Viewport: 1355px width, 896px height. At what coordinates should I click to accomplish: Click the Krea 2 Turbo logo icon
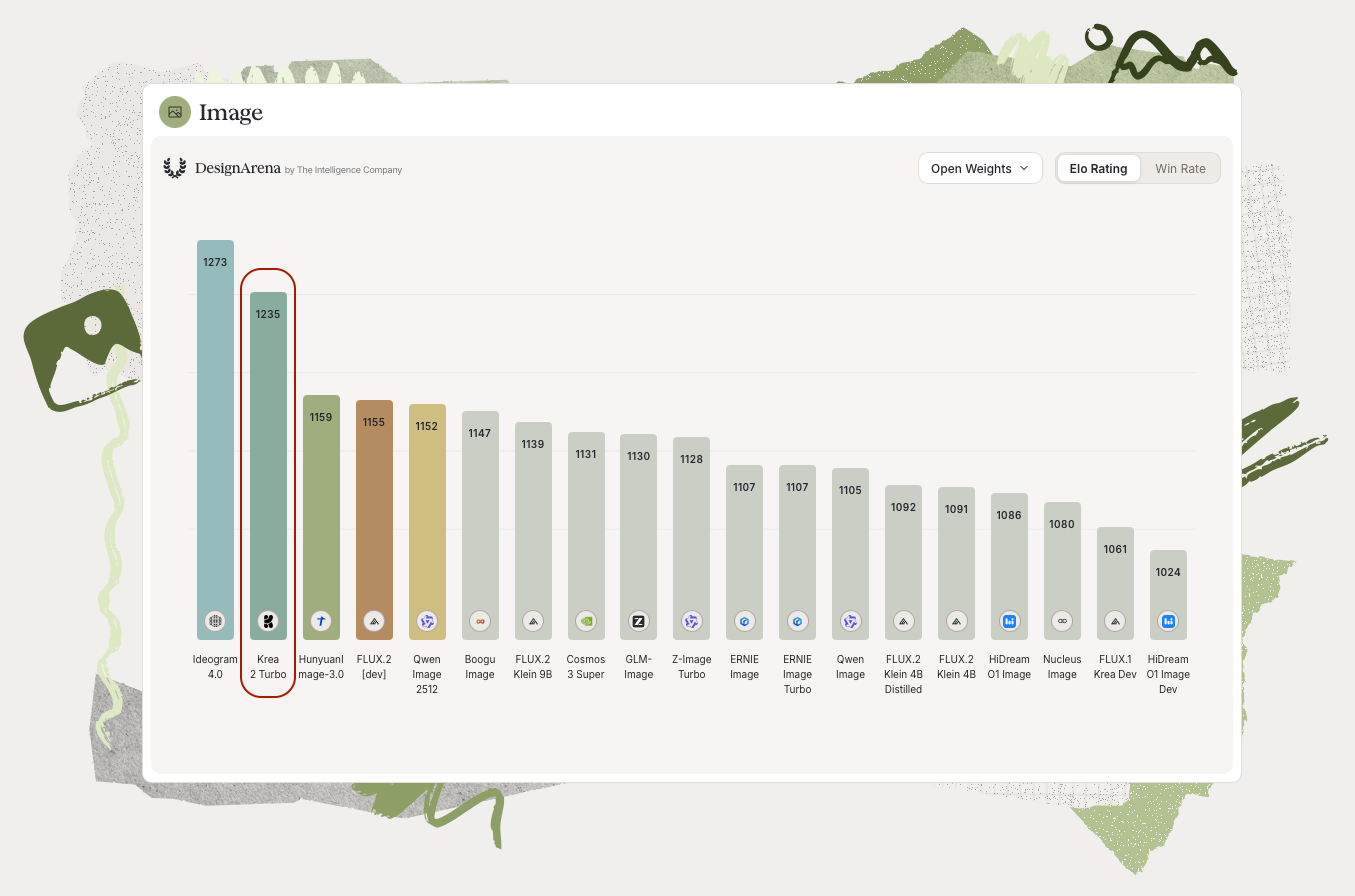pyautogui.click(x=268, y=621)
